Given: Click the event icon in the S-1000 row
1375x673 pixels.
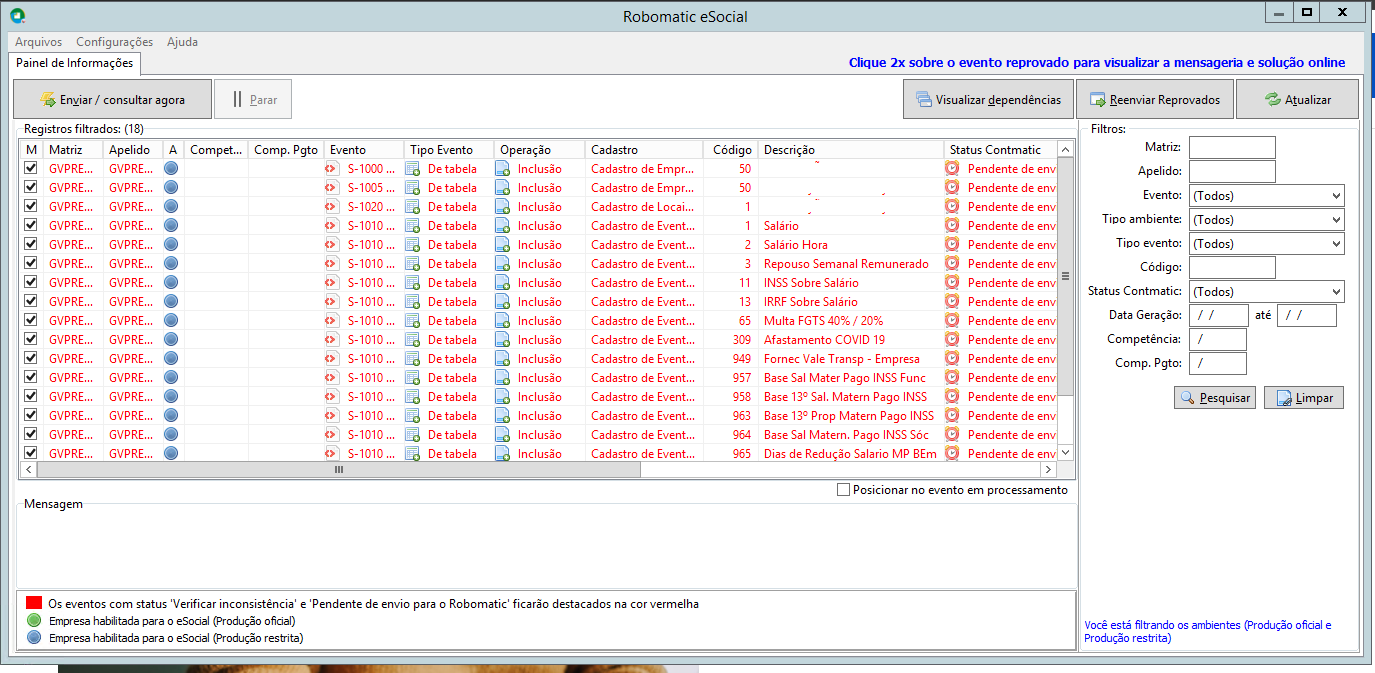Looking at the screenshot, I should point(332,169).
